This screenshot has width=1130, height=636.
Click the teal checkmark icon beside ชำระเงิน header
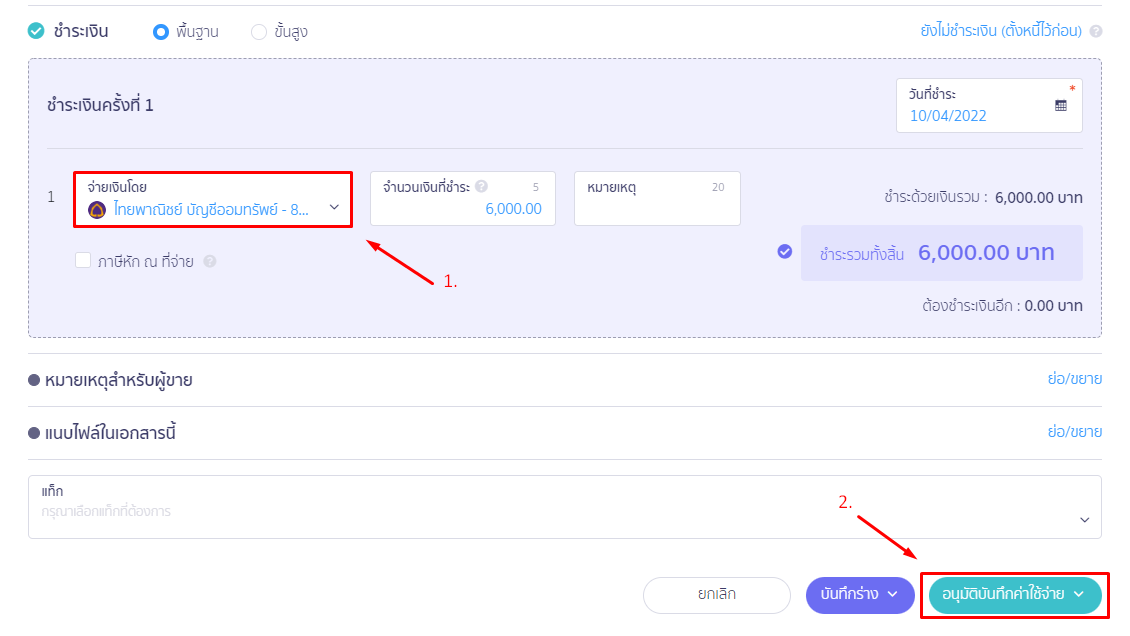(x=35, y=31)
